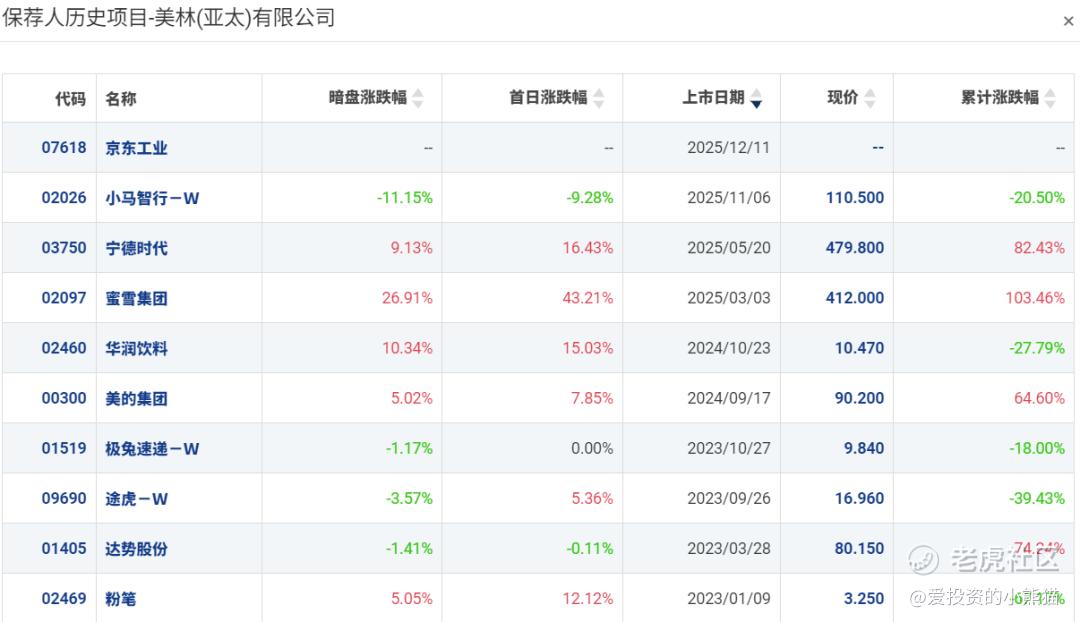Image resolution: width=1080 pixels, height=622 pixels.
Task: Open stock 宁德时代
Action: click(136, 248)
